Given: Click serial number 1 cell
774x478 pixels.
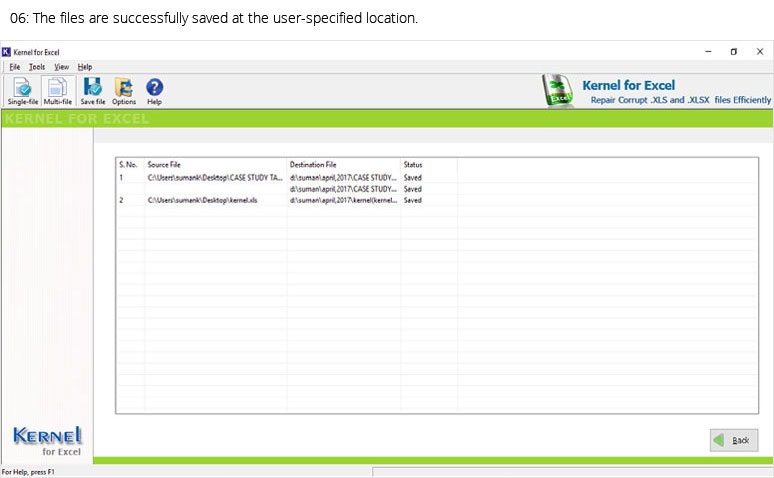Looking at the screenshot, I should 121,177.
